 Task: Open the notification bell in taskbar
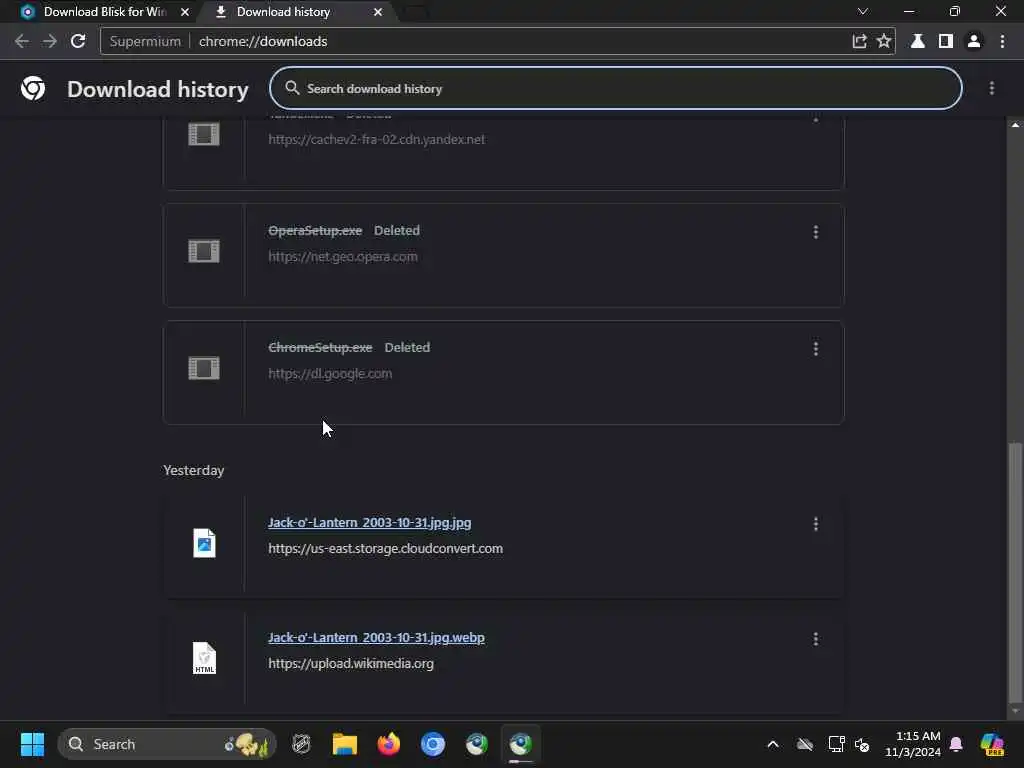pyautogui.click(x=956, y=744)
